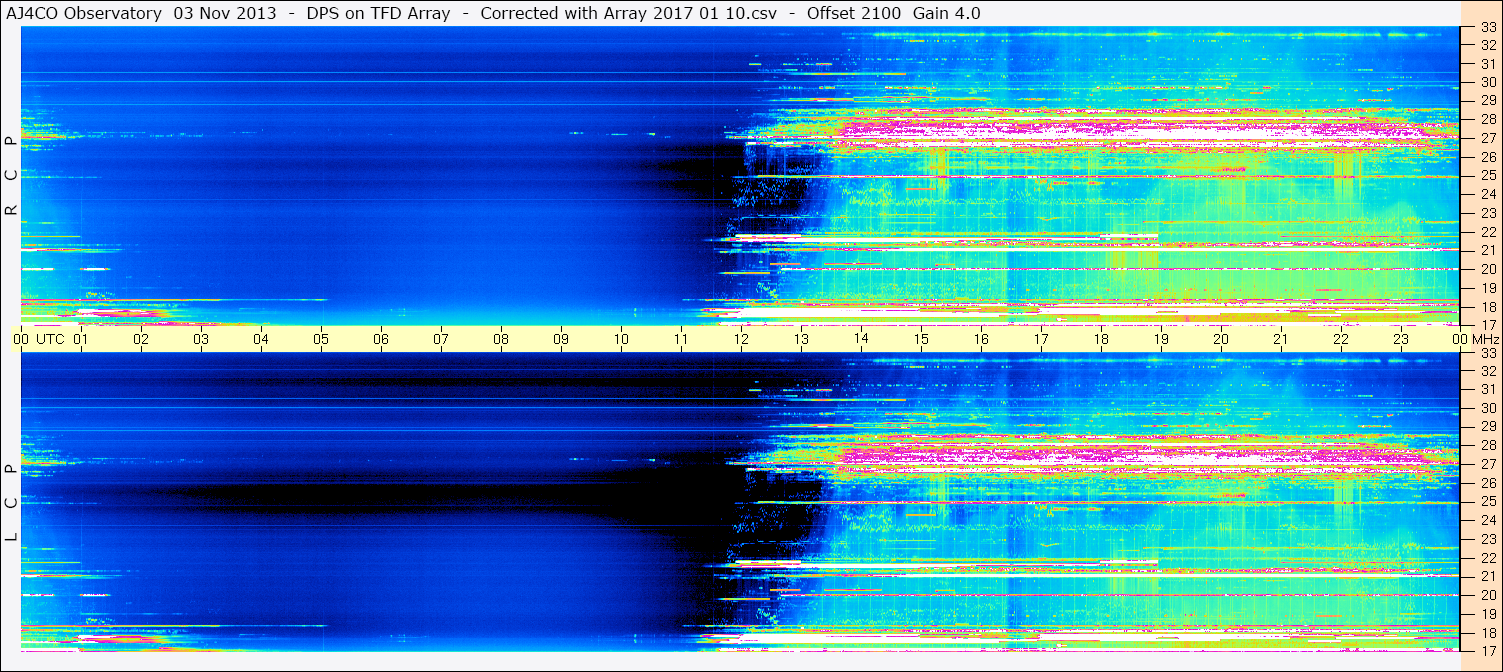Screen dimensions: 1503x672
Task: Click the 20 MHz label in LCP panel
Action: pos(1488,595)
